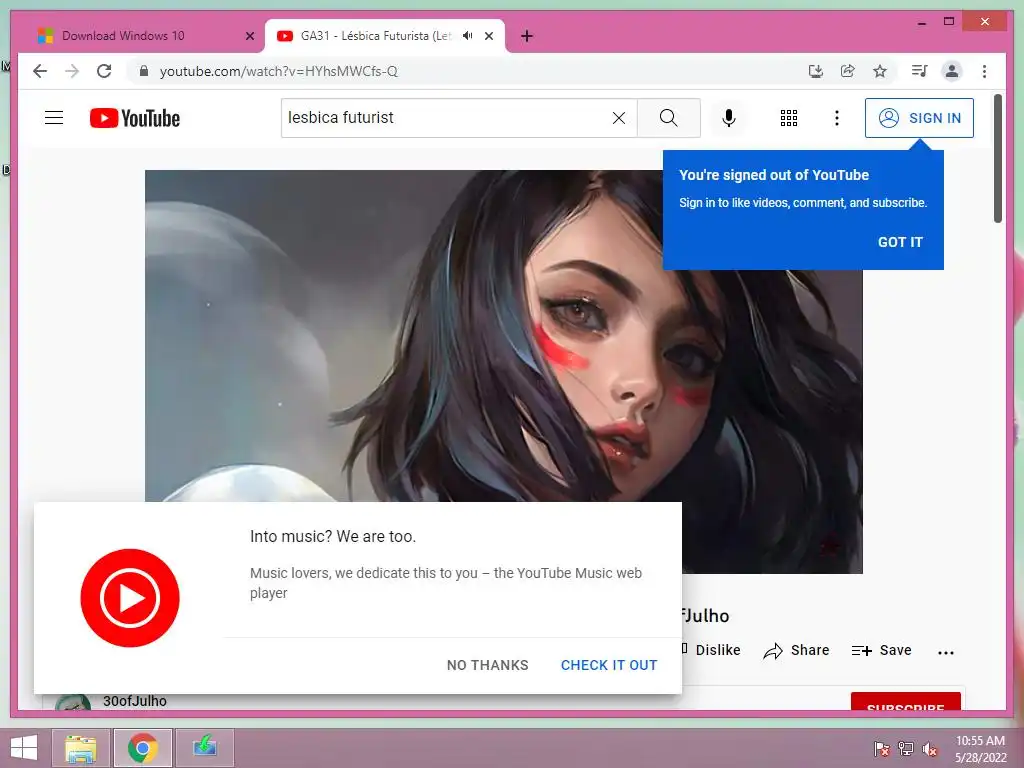Open a new browser tab

click(x=526, y=37)
